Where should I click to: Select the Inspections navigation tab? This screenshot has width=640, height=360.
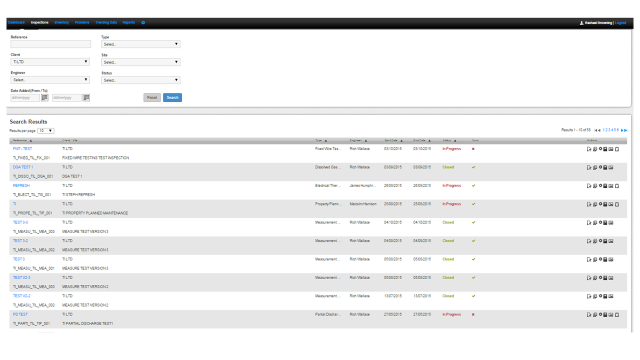[x=40, y=22]
